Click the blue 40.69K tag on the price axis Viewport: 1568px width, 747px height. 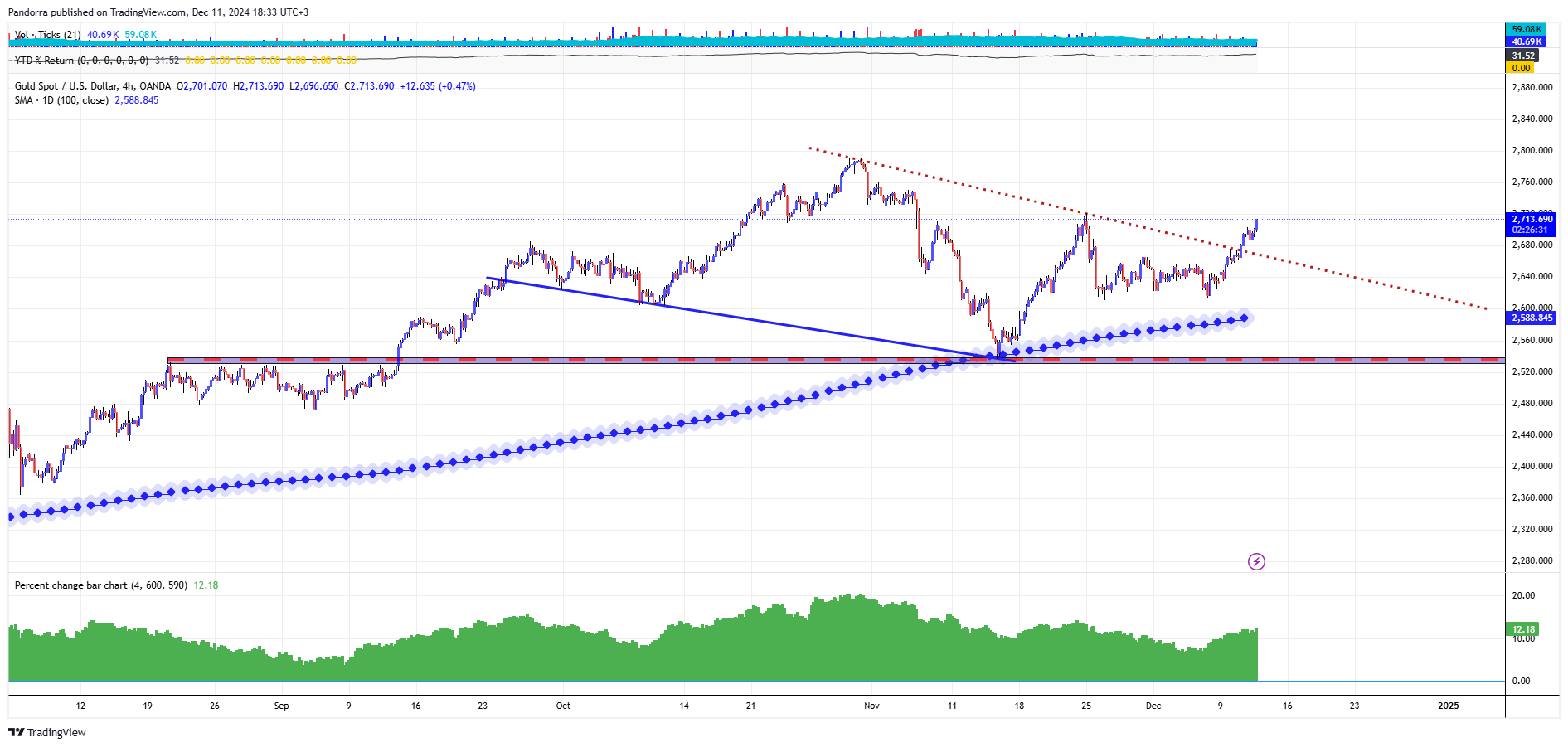click(x=1526, y=41)
